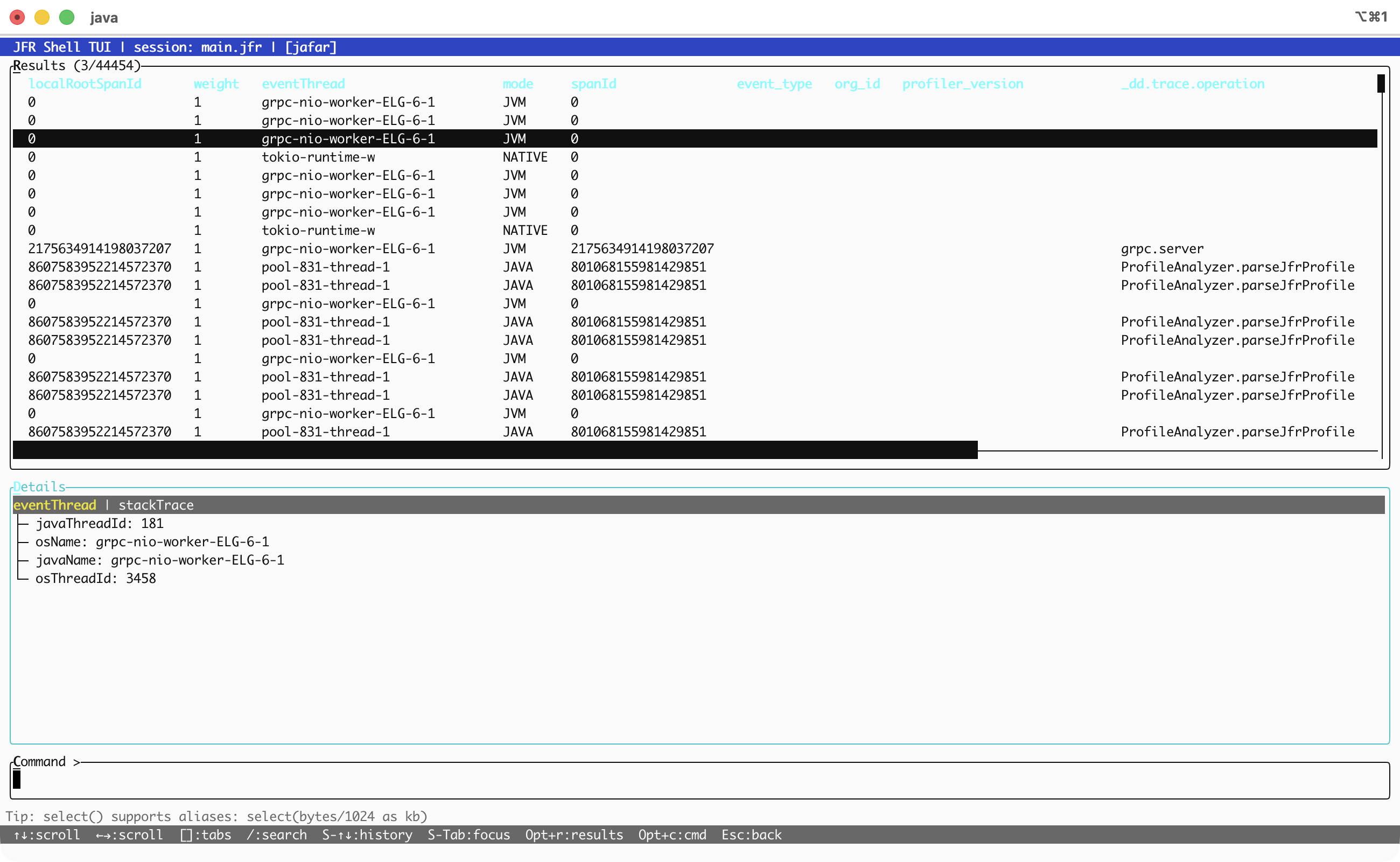The image size is (1400, 862).
Task: Click the vertical scrollbar thumb in Results
Action: (1381, 84)
